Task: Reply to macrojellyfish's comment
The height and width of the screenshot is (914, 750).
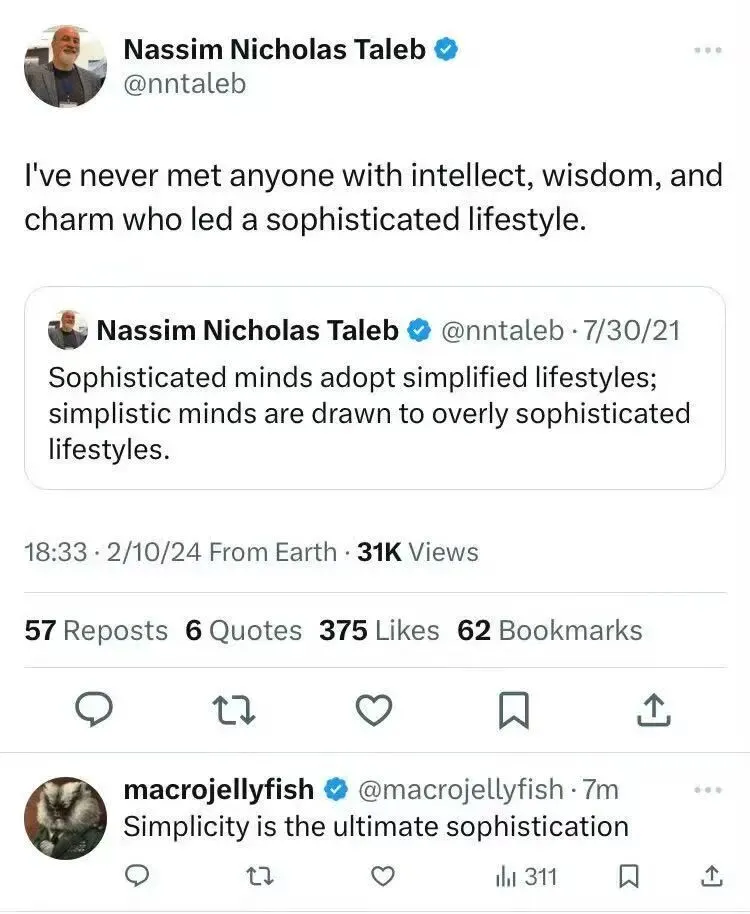Action: coord(139,877)
